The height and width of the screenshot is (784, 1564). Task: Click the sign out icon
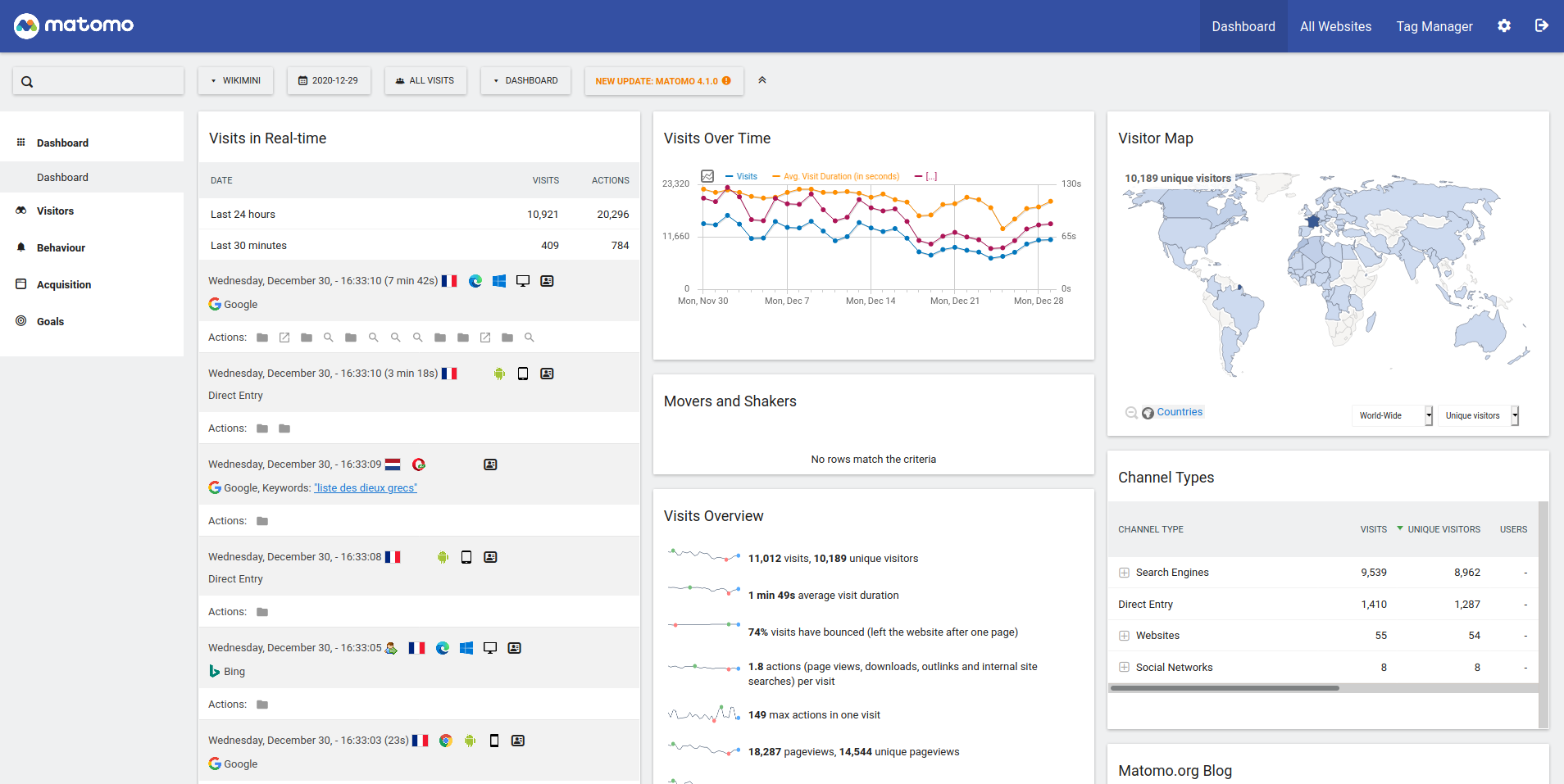pyautogui.click(x=1541, y=26)
